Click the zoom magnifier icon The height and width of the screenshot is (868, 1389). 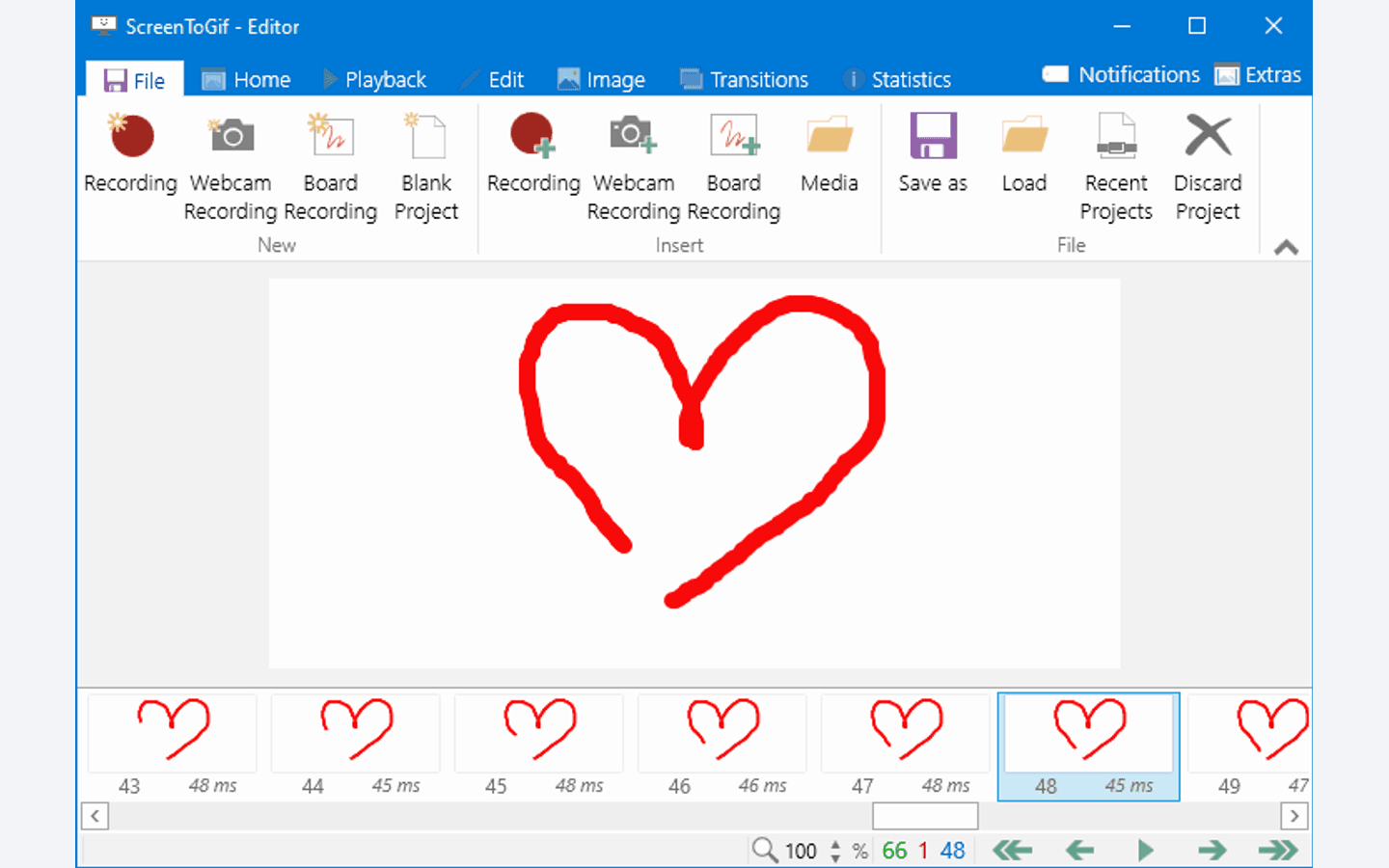(764, 850)
